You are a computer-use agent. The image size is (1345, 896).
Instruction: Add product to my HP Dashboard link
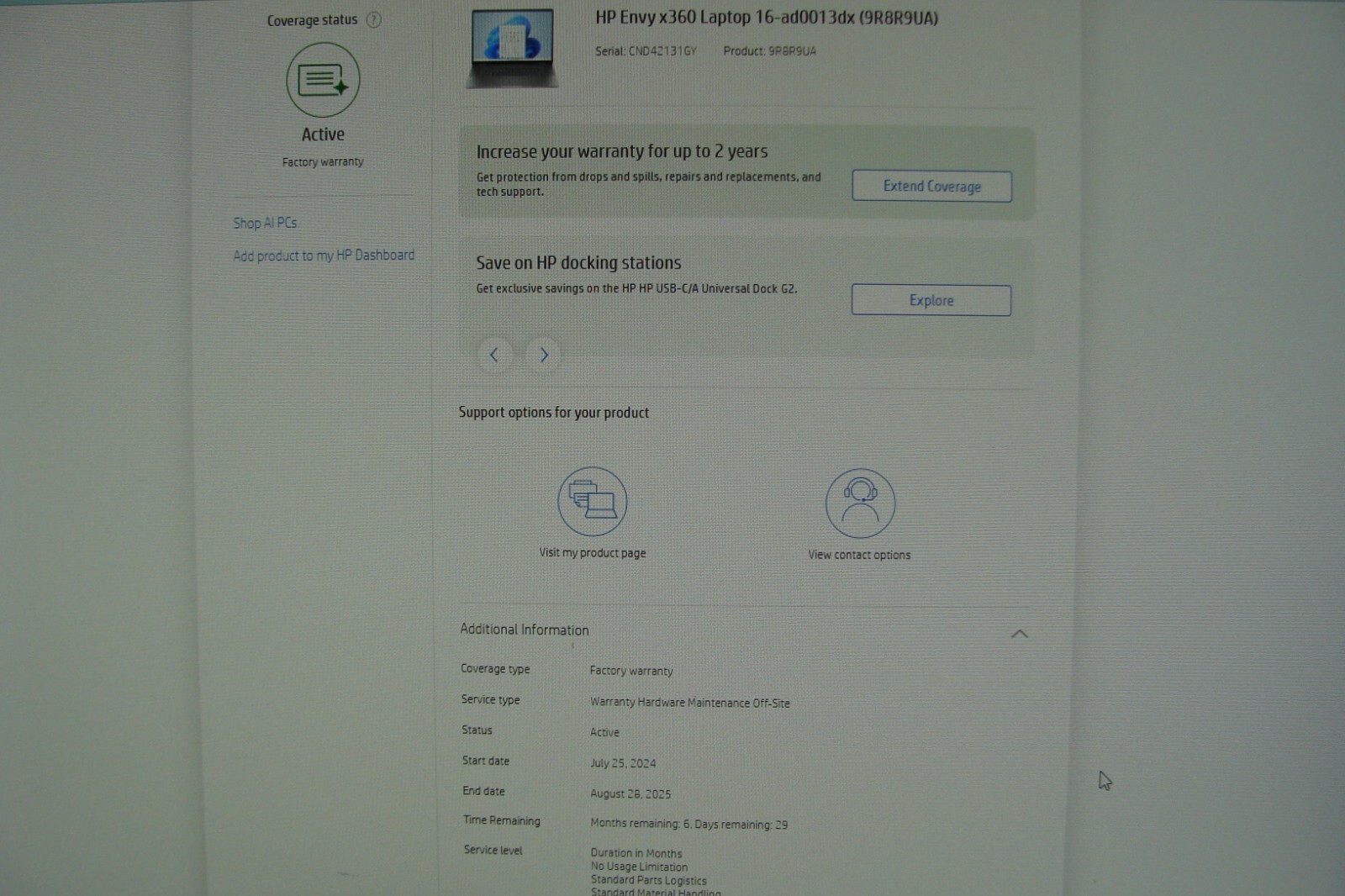point(324,256)
